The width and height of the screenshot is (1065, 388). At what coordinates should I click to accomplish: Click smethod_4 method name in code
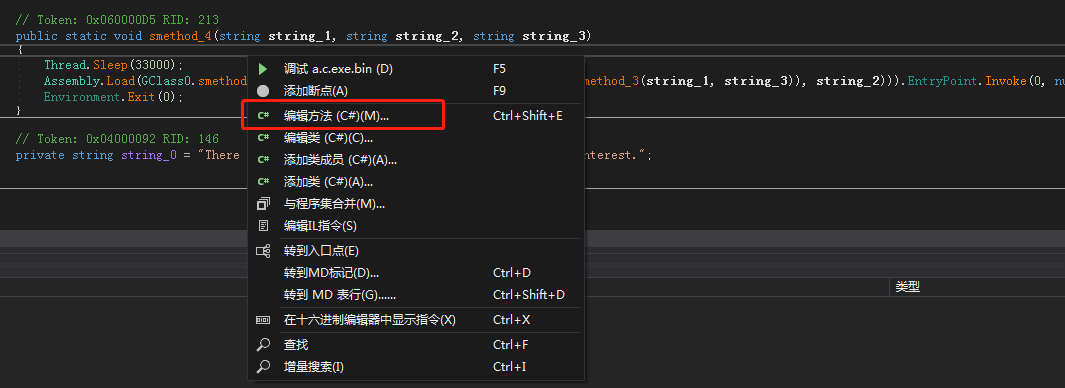(x=181, y=36)
